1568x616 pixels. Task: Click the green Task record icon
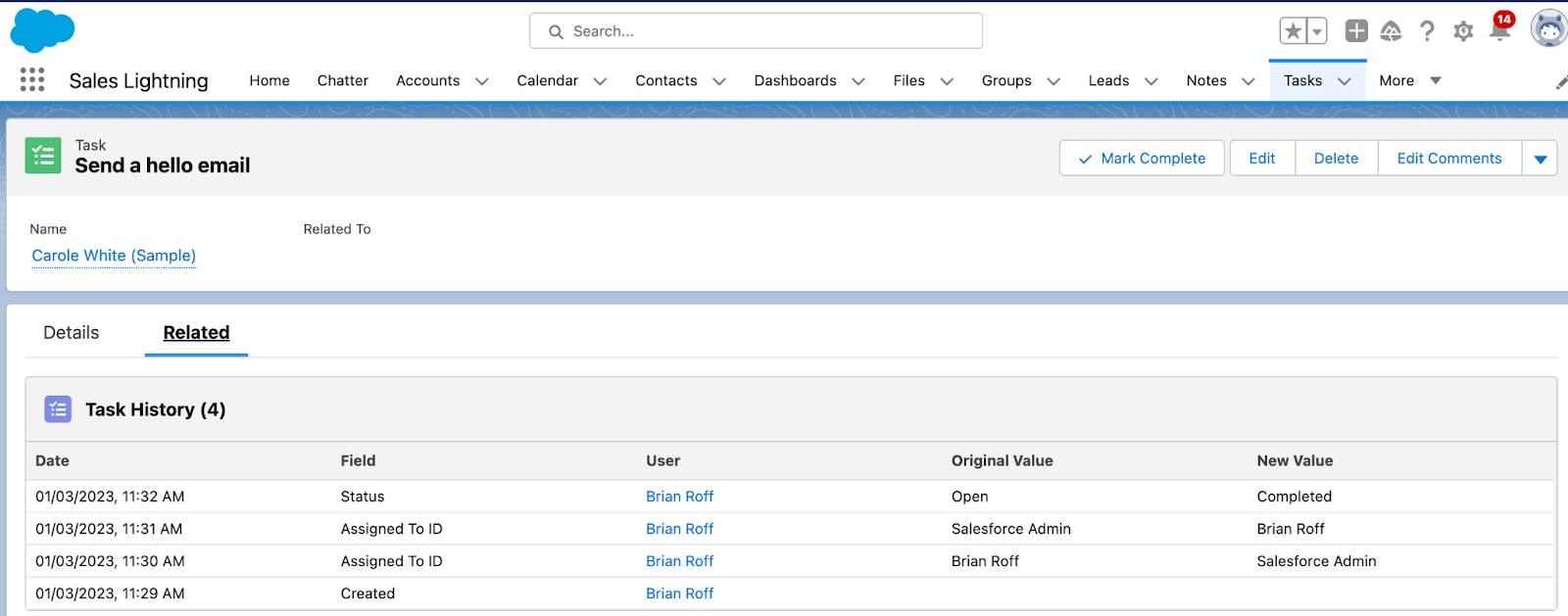point(43,155)
